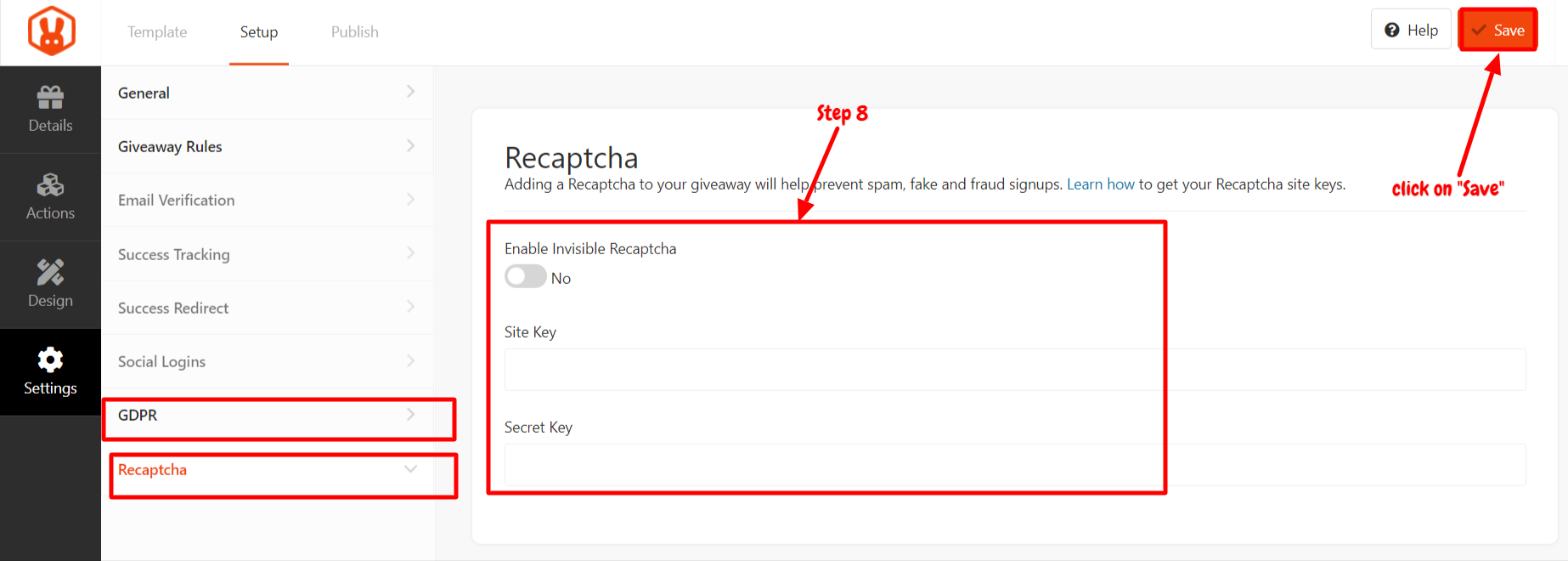Follow the Learn how link
This screenshot has height=561, width=1568.
(x=1101, y=184)
